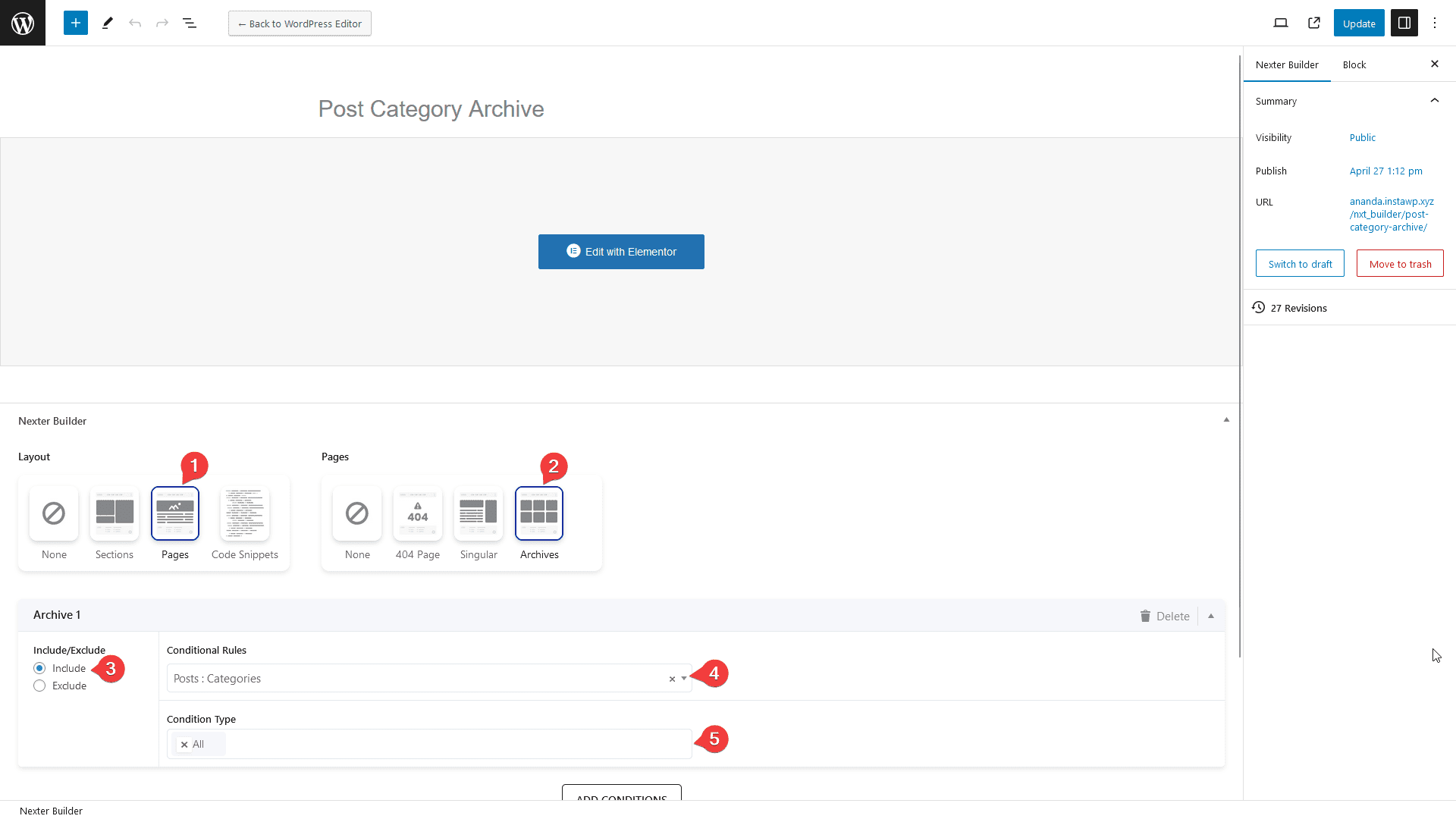Select the Include radio button
This screenshot has height=819, width=1456.
[x=39, y=668]
